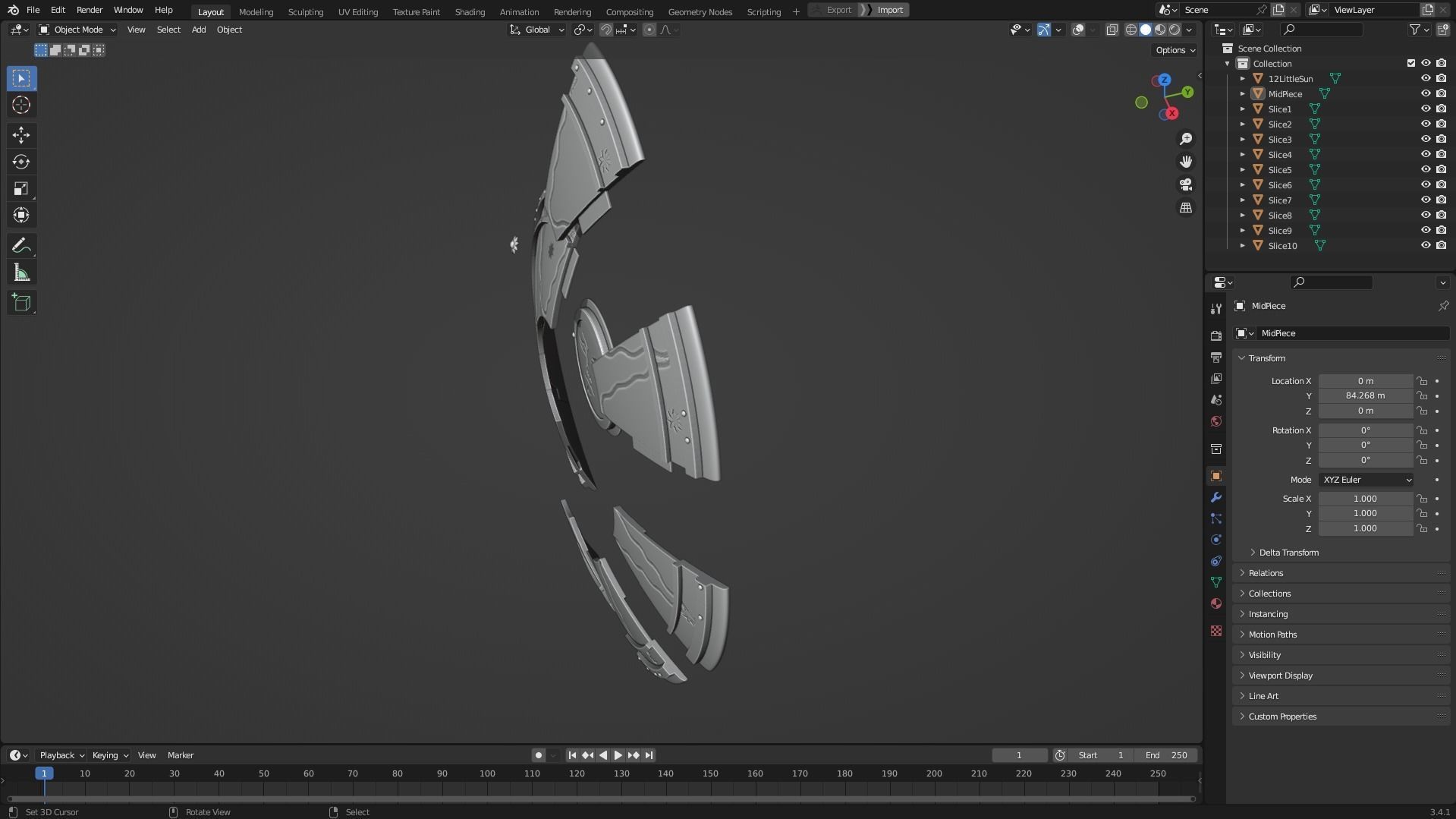1456x819 pixels.
Task: Toggle camera view icon
Action: (1186, 184)
